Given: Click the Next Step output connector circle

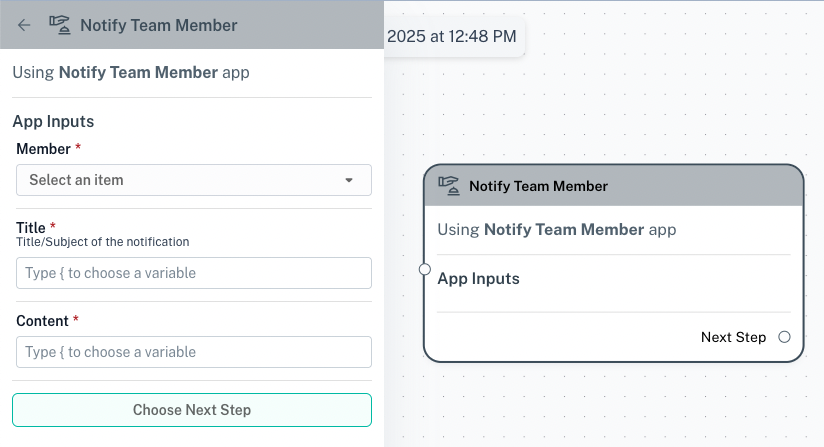Looking at the screenshot, I should (x=784, y=337).
